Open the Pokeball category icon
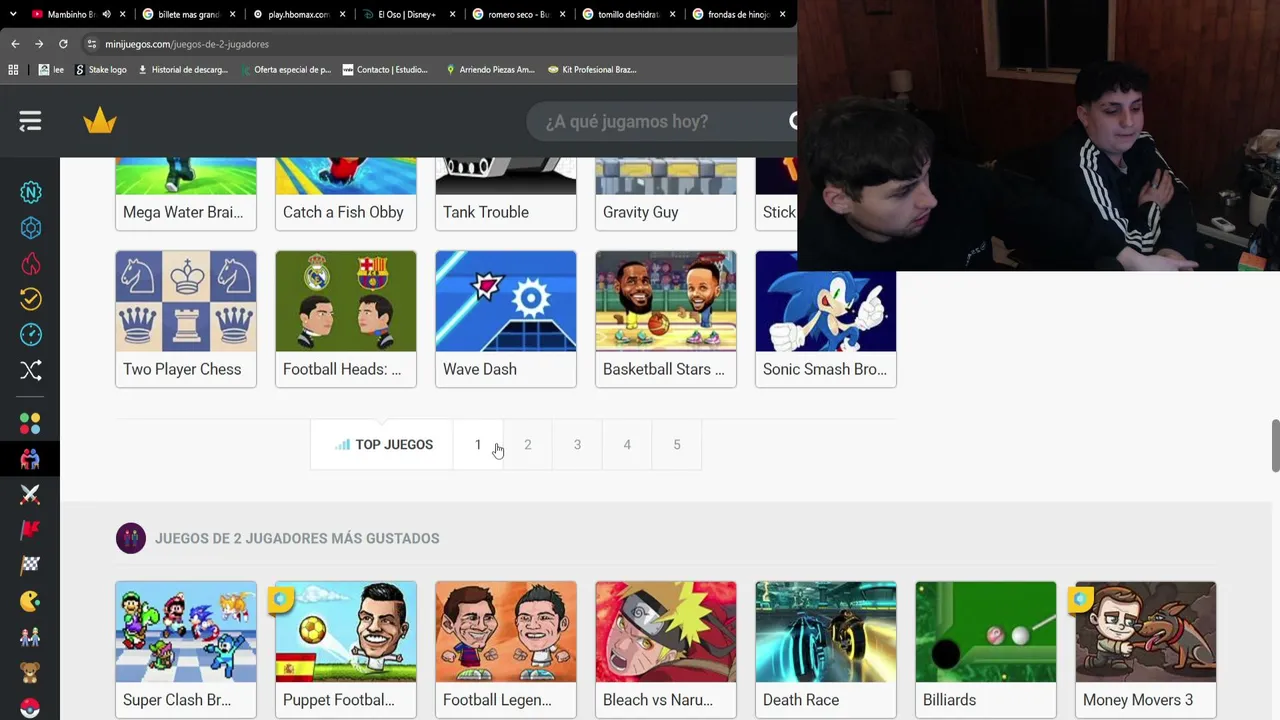The height and width of the screenshot is (720, 1280). (30, 707)
